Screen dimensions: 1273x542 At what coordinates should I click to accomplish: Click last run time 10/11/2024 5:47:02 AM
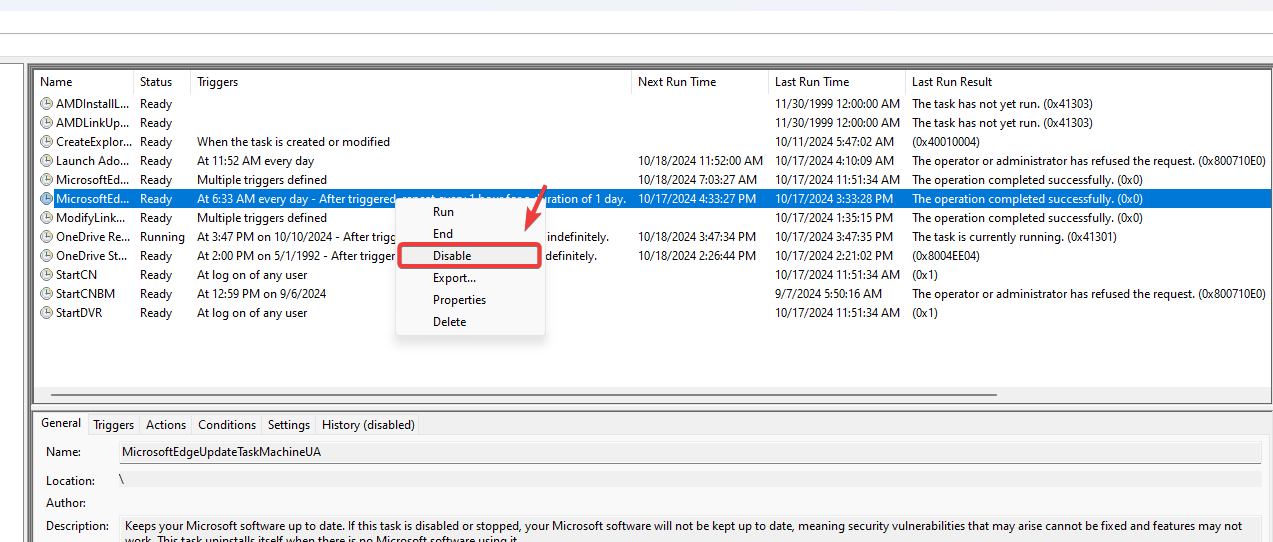point(834,142)
